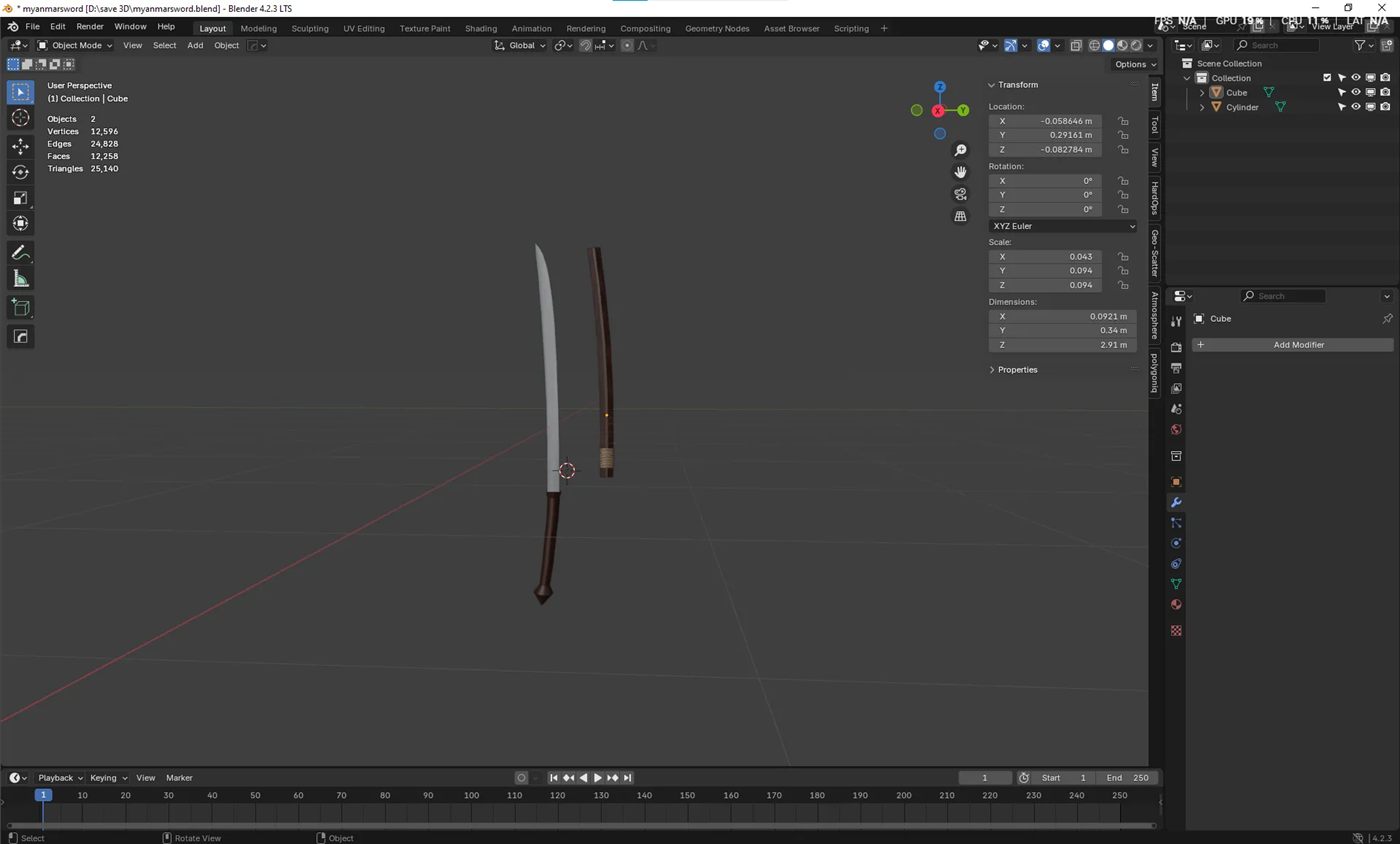Select the Annotate tool

tap(20, 253)
